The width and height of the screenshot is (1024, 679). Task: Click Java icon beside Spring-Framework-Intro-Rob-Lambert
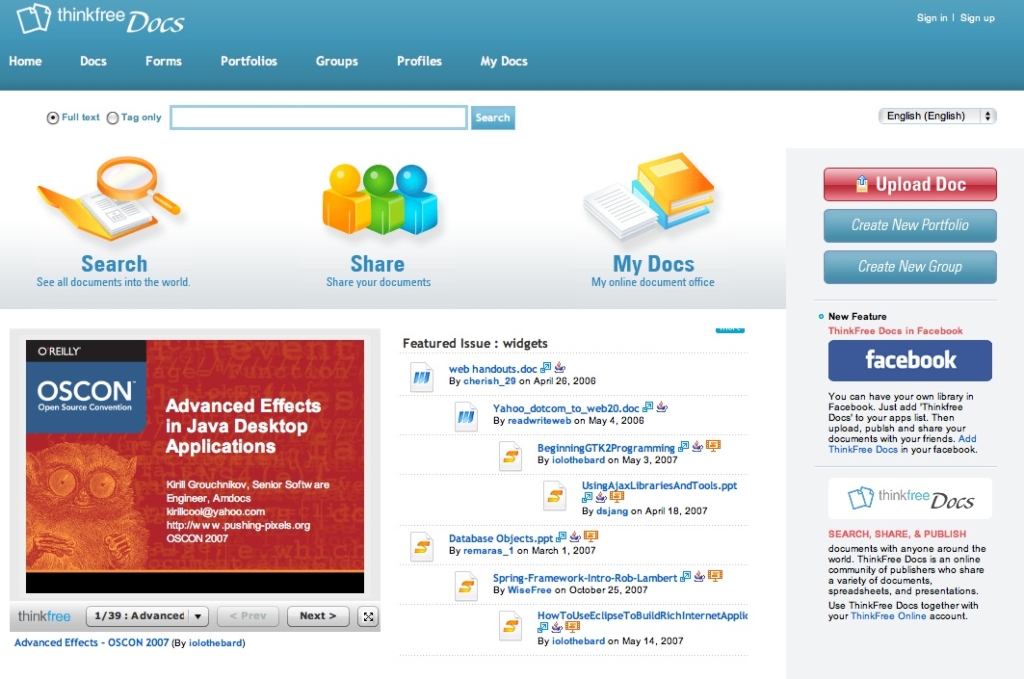699,576
